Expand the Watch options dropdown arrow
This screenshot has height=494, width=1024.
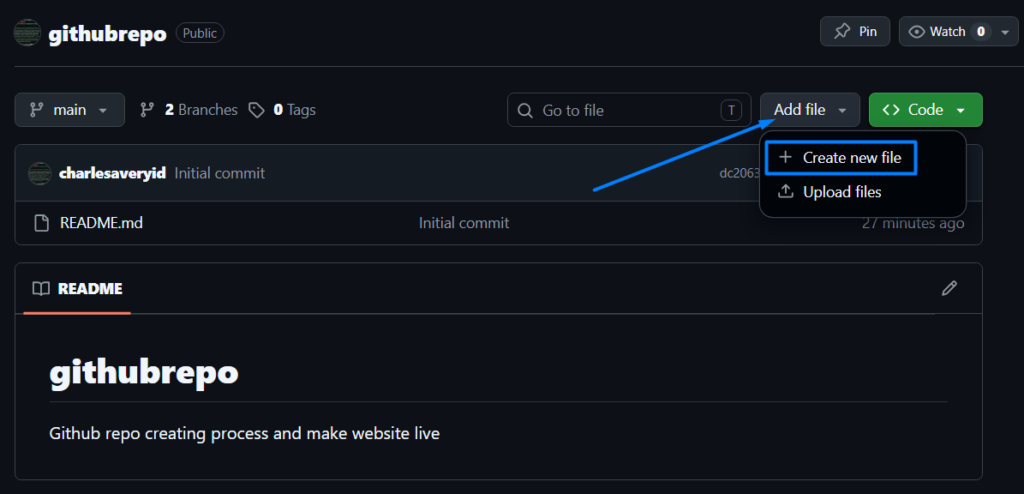point(1005,32)
